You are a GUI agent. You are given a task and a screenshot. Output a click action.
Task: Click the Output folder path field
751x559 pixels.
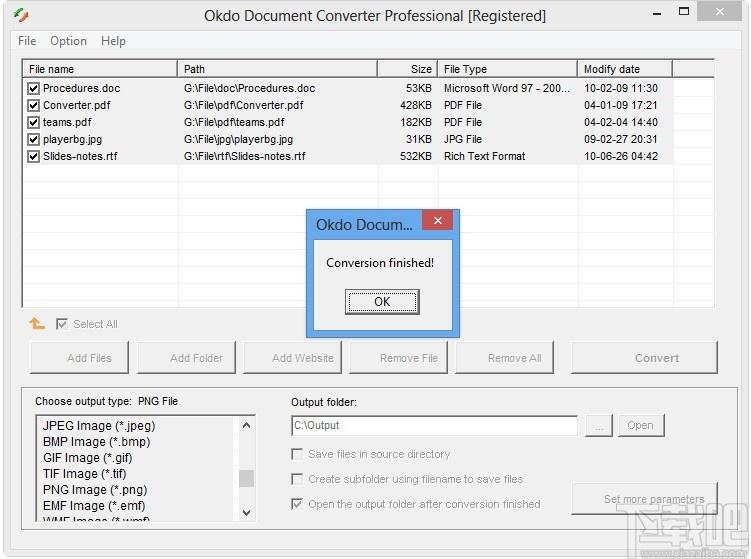point(434,425)
